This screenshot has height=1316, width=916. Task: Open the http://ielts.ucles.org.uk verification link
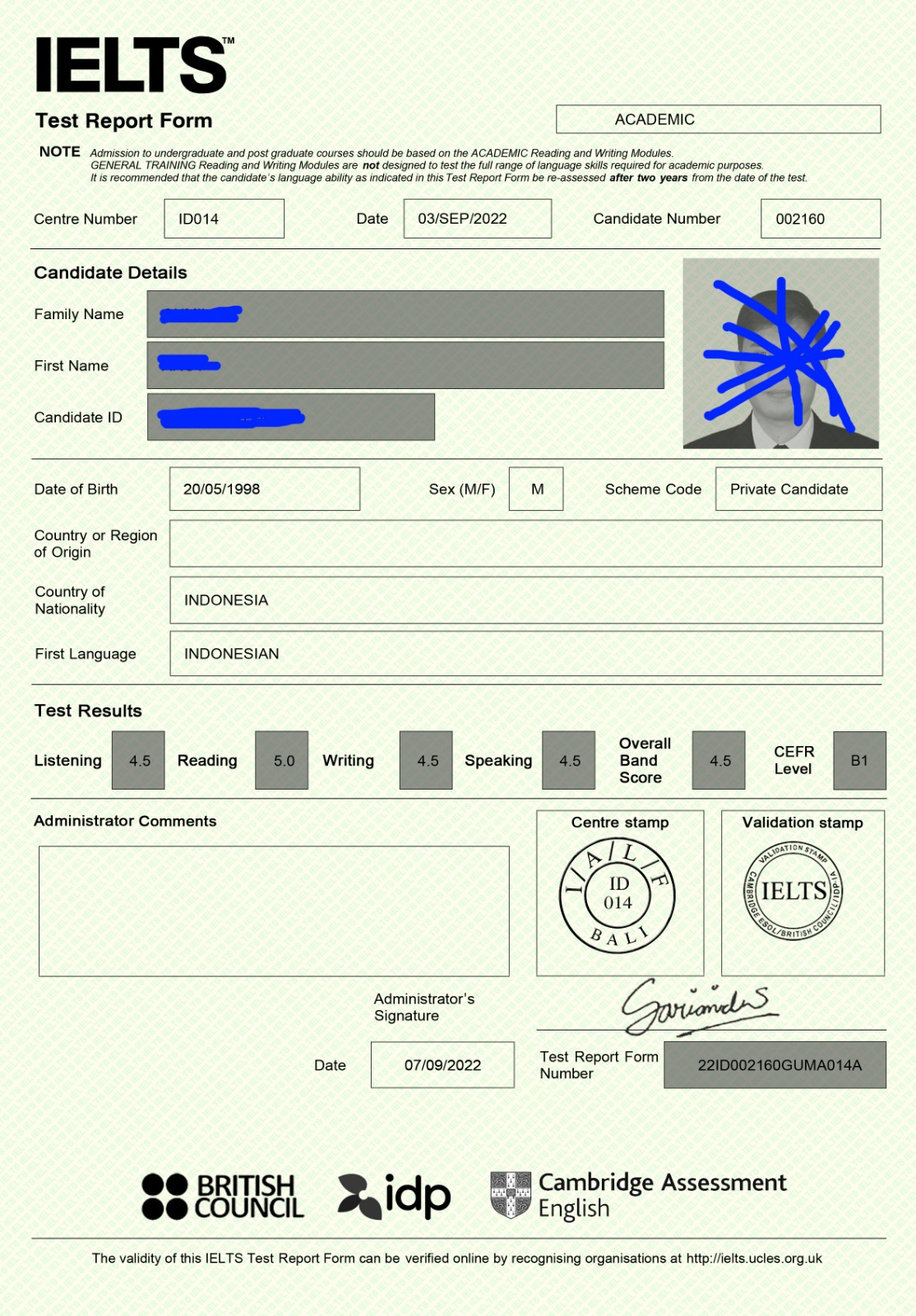click(754, 1258)
